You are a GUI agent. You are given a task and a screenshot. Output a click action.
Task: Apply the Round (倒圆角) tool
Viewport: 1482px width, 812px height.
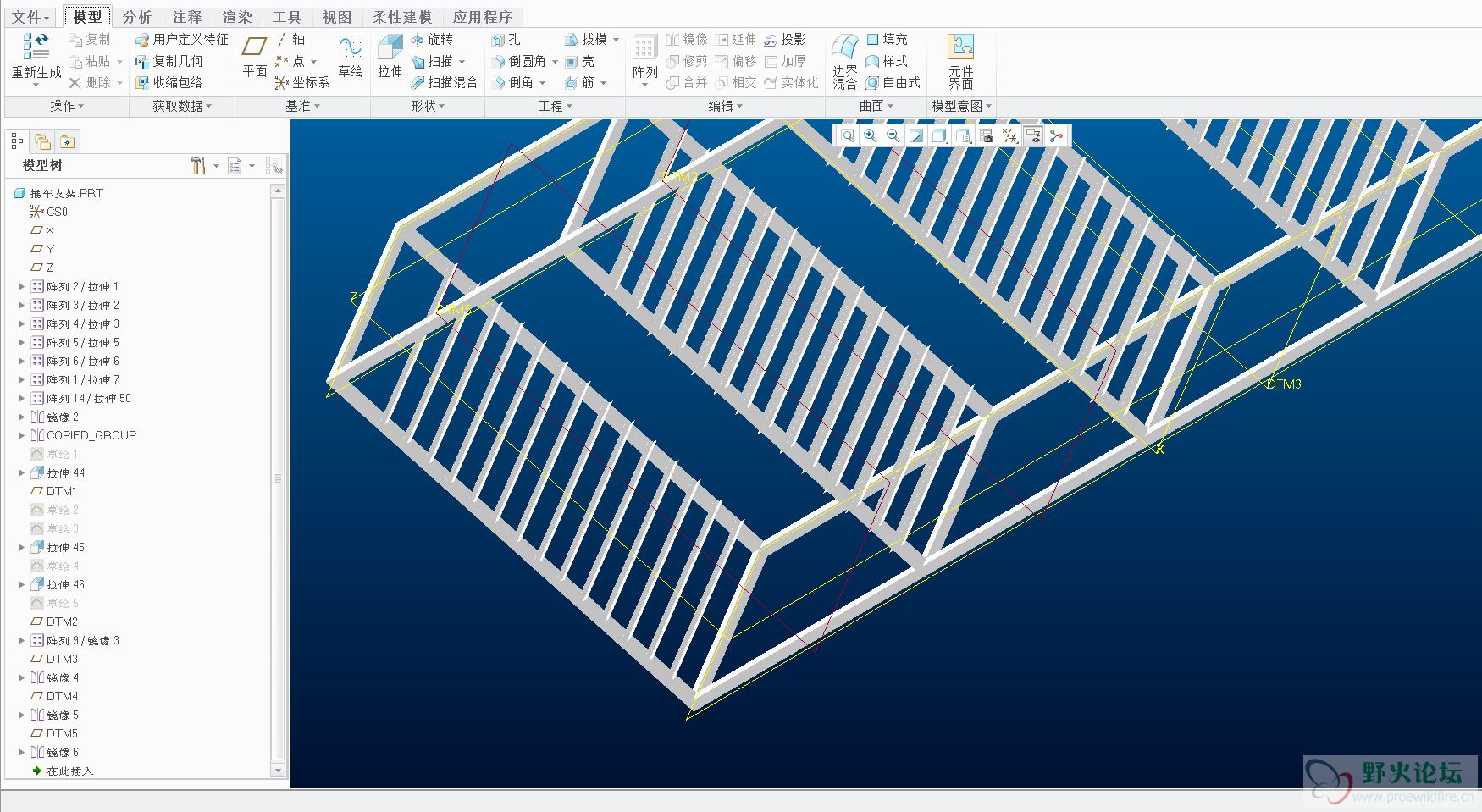tap(520, 61)
